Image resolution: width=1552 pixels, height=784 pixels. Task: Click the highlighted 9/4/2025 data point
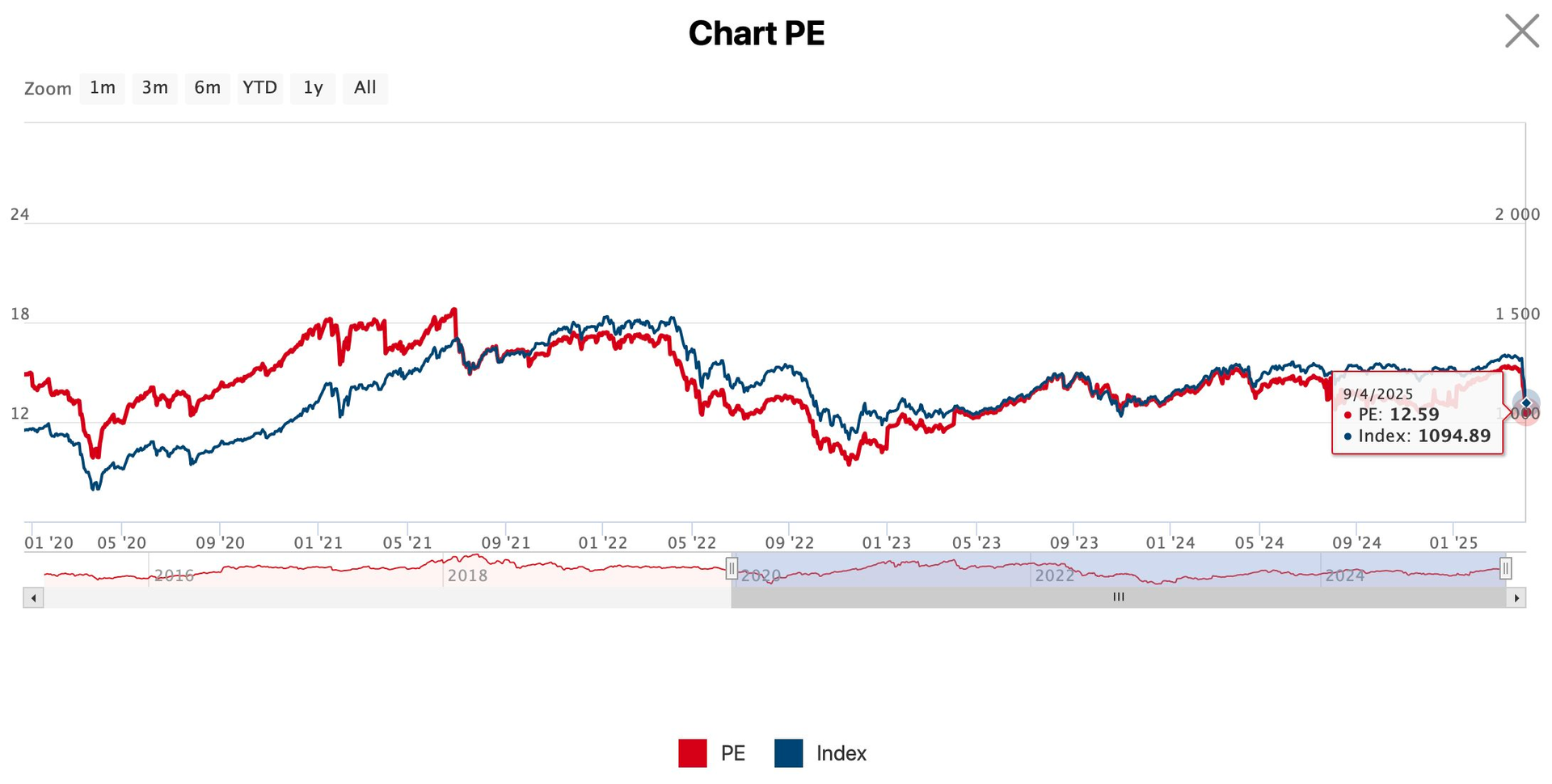1526,403
